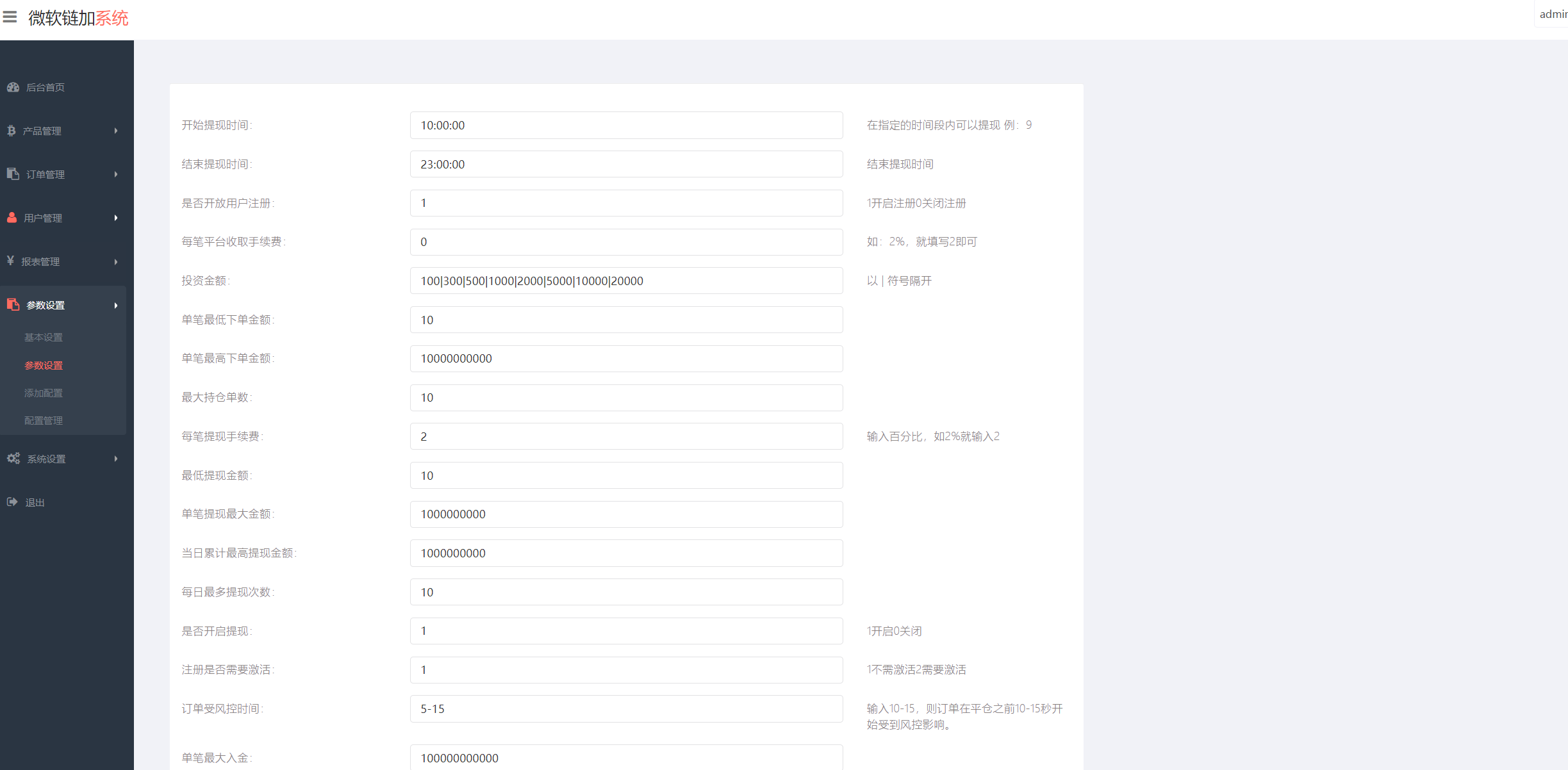Click the 退出 logout icon
The width and height of the screenshot is (1568, 770).
click(x=12, y=502)
